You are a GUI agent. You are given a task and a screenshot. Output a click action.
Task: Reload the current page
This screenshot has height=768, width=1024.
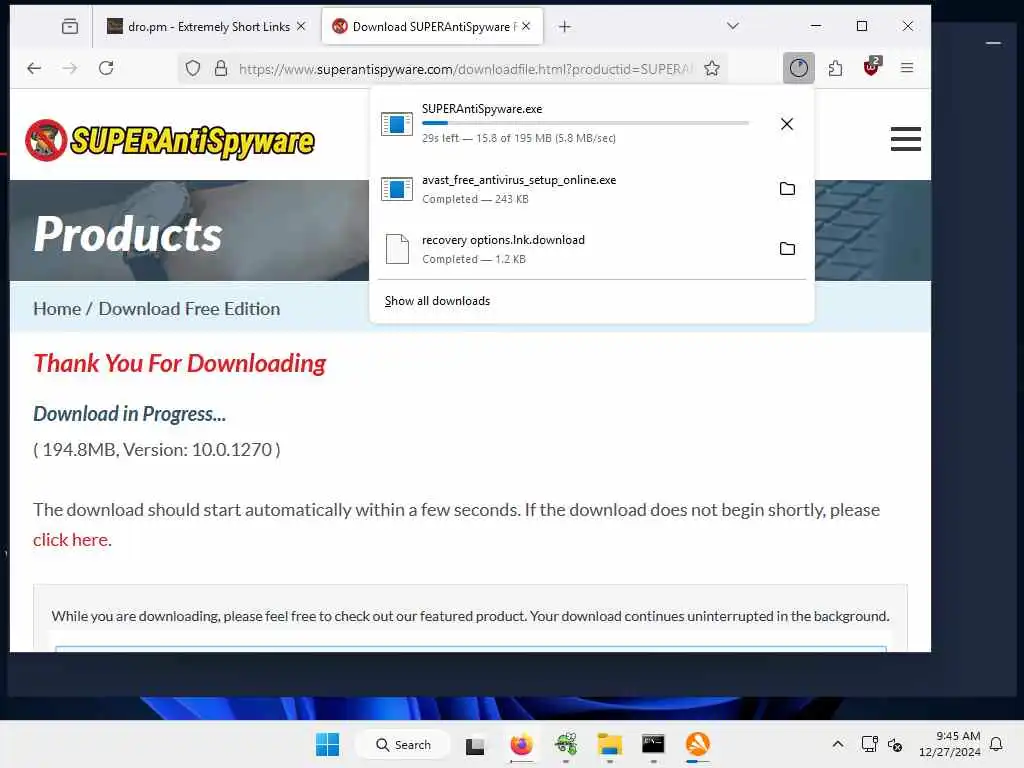[x=106, y=68]
